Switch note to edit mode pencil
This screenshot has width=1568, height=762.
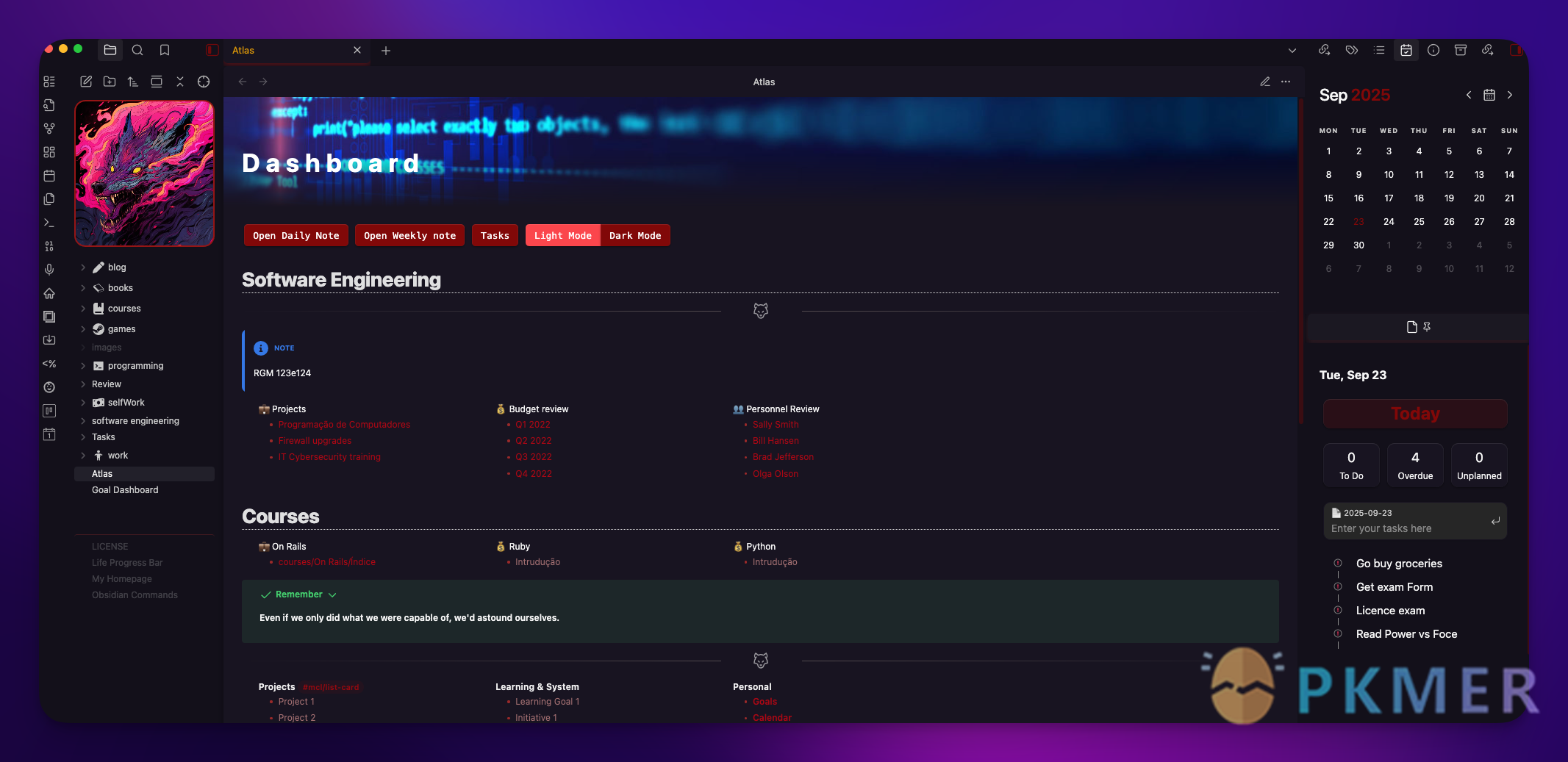[x=1264, y=82]
